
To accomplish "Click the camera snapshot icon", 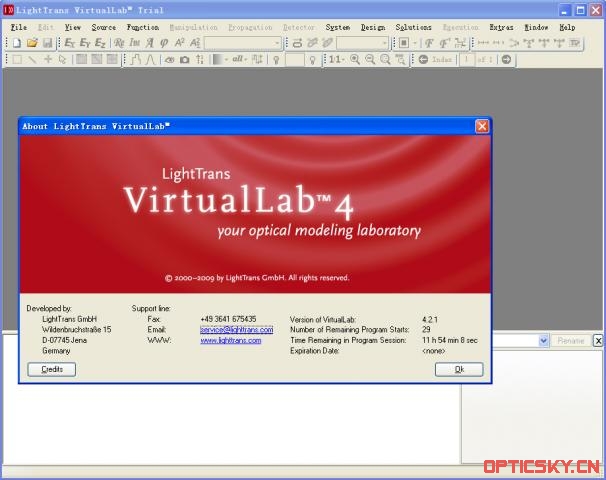I will coord(185,60).
